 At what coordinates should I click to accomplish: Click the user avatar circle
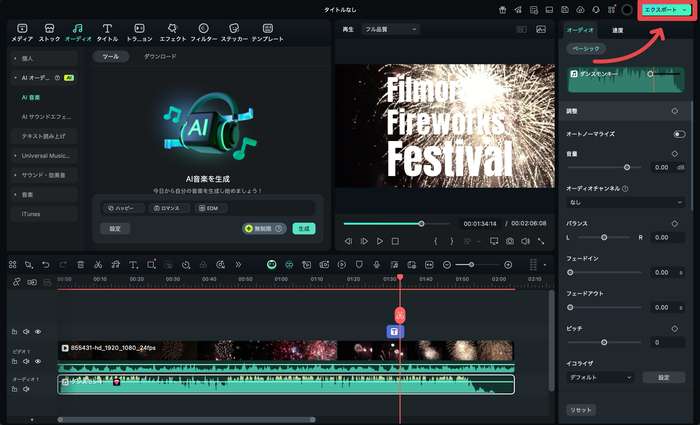(627, 10)
